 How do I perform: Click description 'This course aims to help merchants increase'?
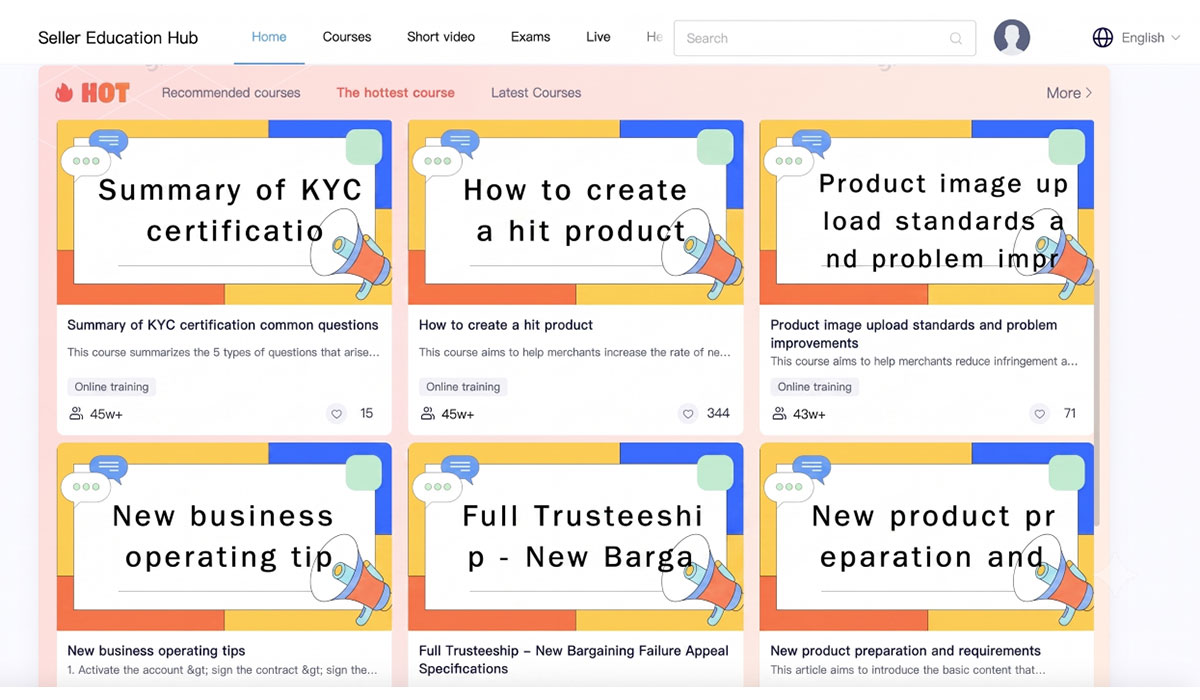[575, 352]
